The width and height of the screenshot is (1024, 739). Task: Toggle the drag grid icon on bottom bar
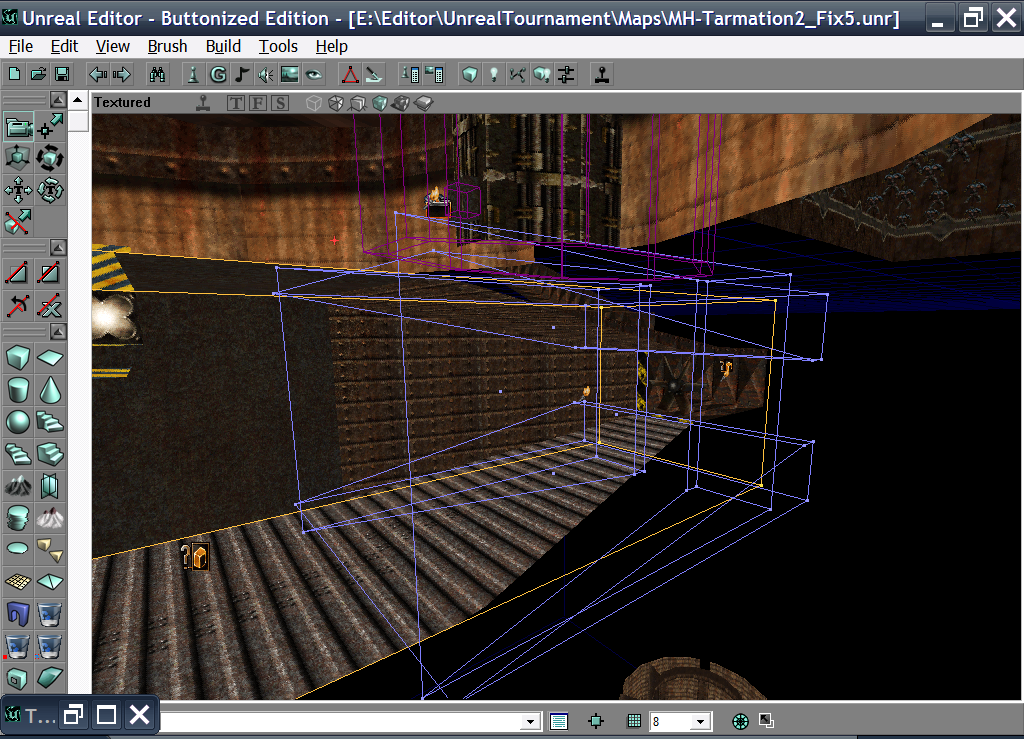[x=634, y=720]
